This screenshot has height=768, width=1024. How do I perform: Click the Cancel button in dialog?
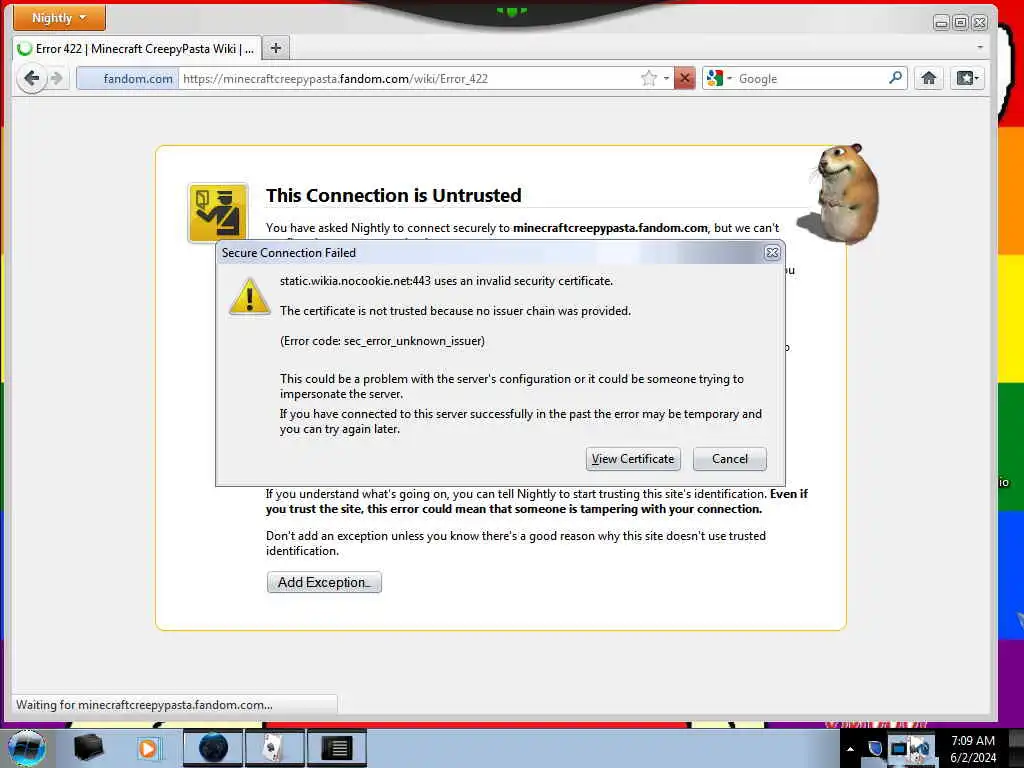point(729,458)
